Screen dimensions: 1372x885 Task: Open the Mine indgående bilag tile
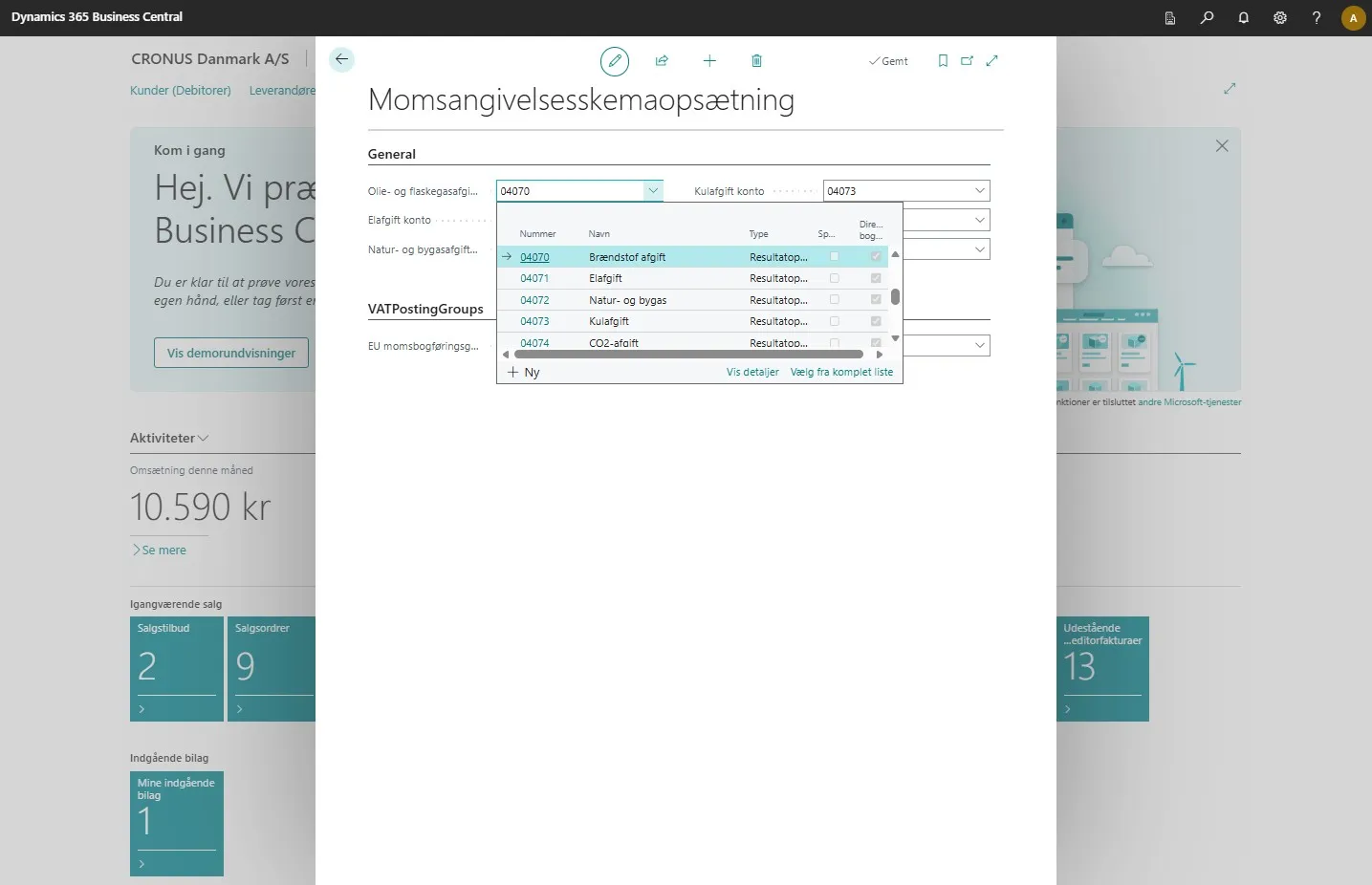click(x=177, y=824)
